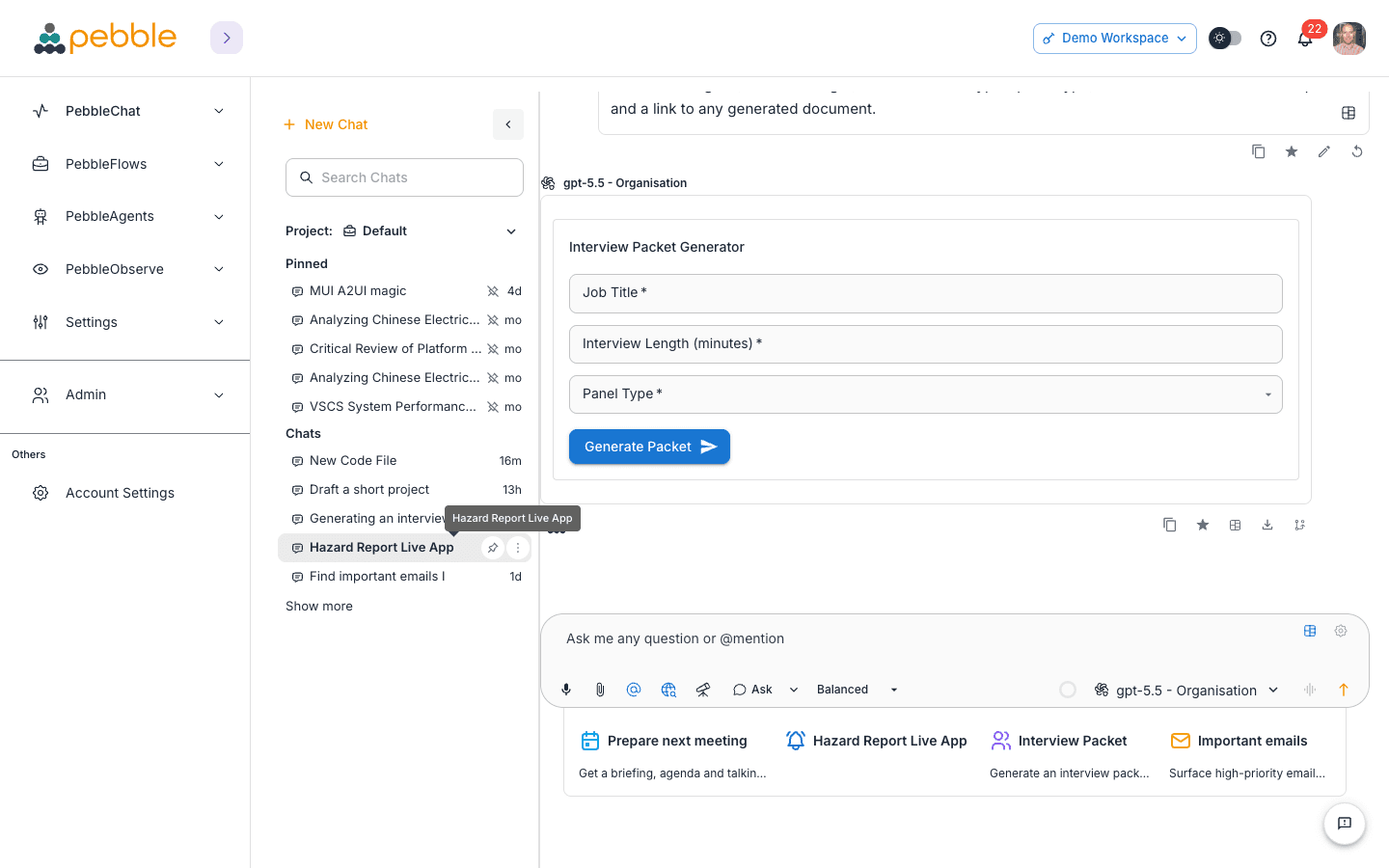Toggle the dark mode switch
Image resolution: width=1389 pixels, height=868 pixels.
1225,39
